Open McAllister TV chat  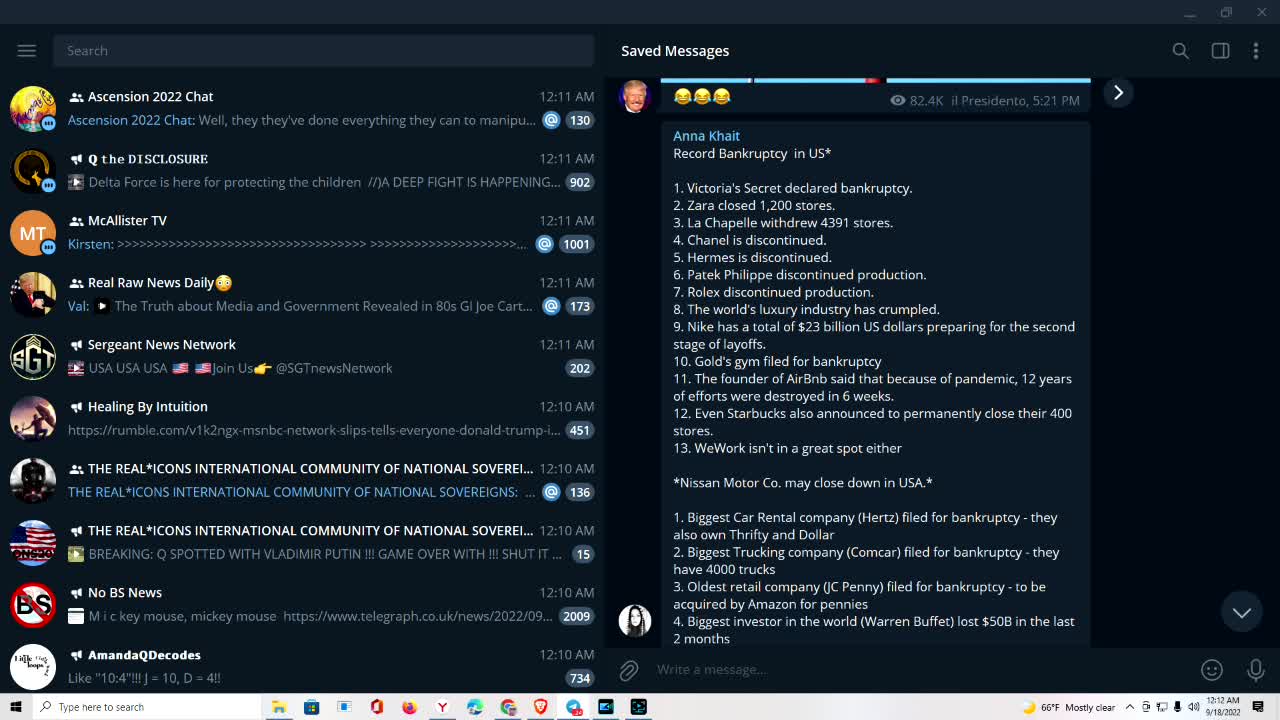pos(302,232)
